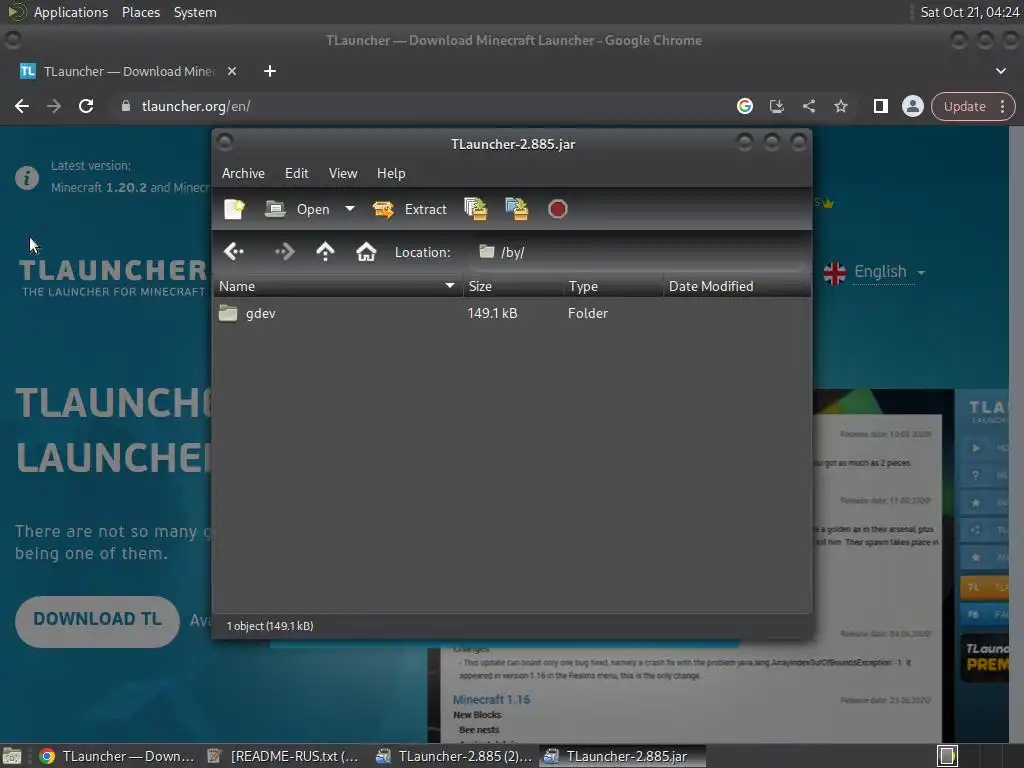
Task: Click the TLauncher logo on the webpage
Action: 112,278
